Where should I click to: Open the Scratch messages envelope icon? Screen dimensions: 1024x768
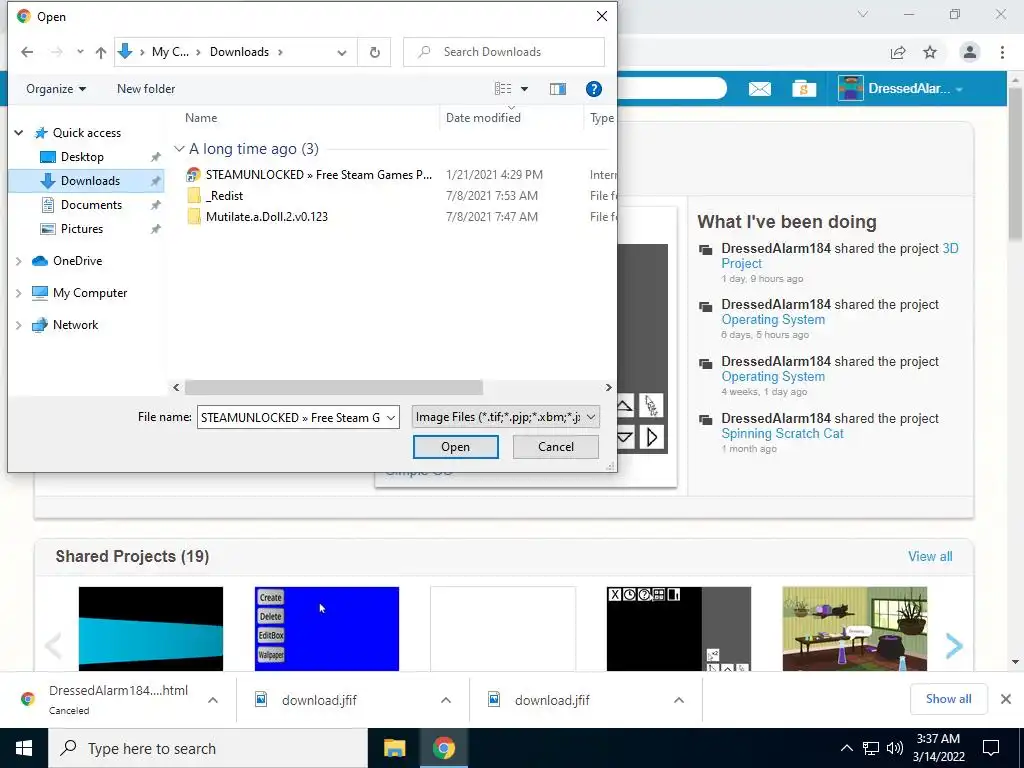(x=760, y=89)
